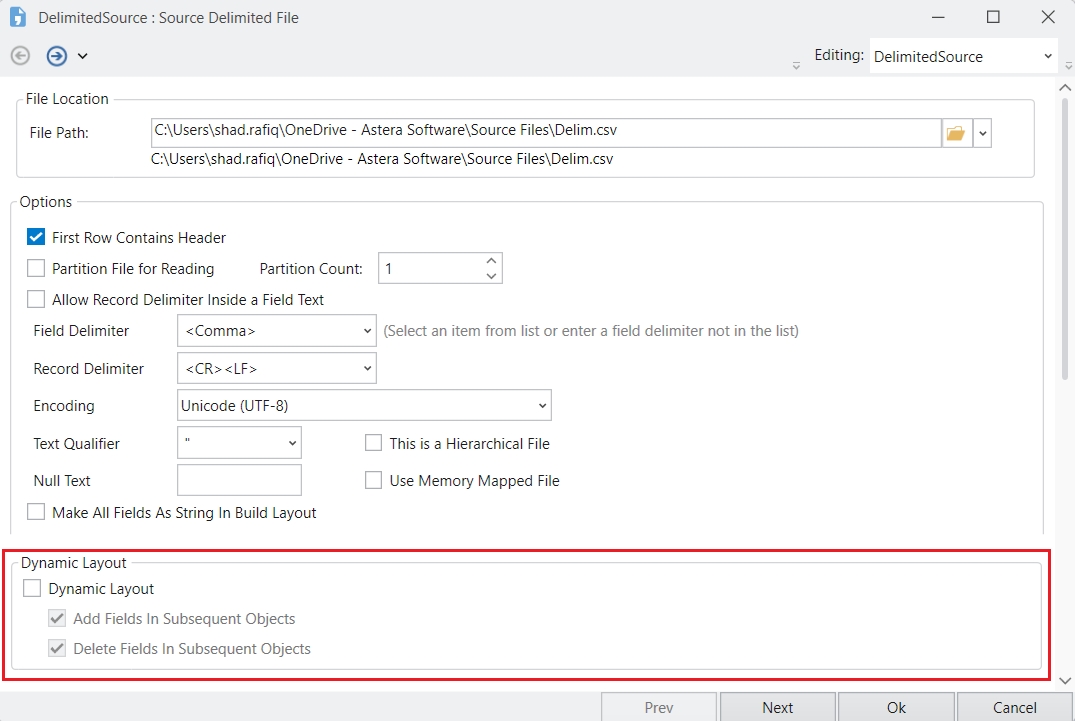The height and width of the screenshot is (721, 1075).
Task: Click the back navigation arrow icon
Action: pyautogui.click(x=20, y=56)
